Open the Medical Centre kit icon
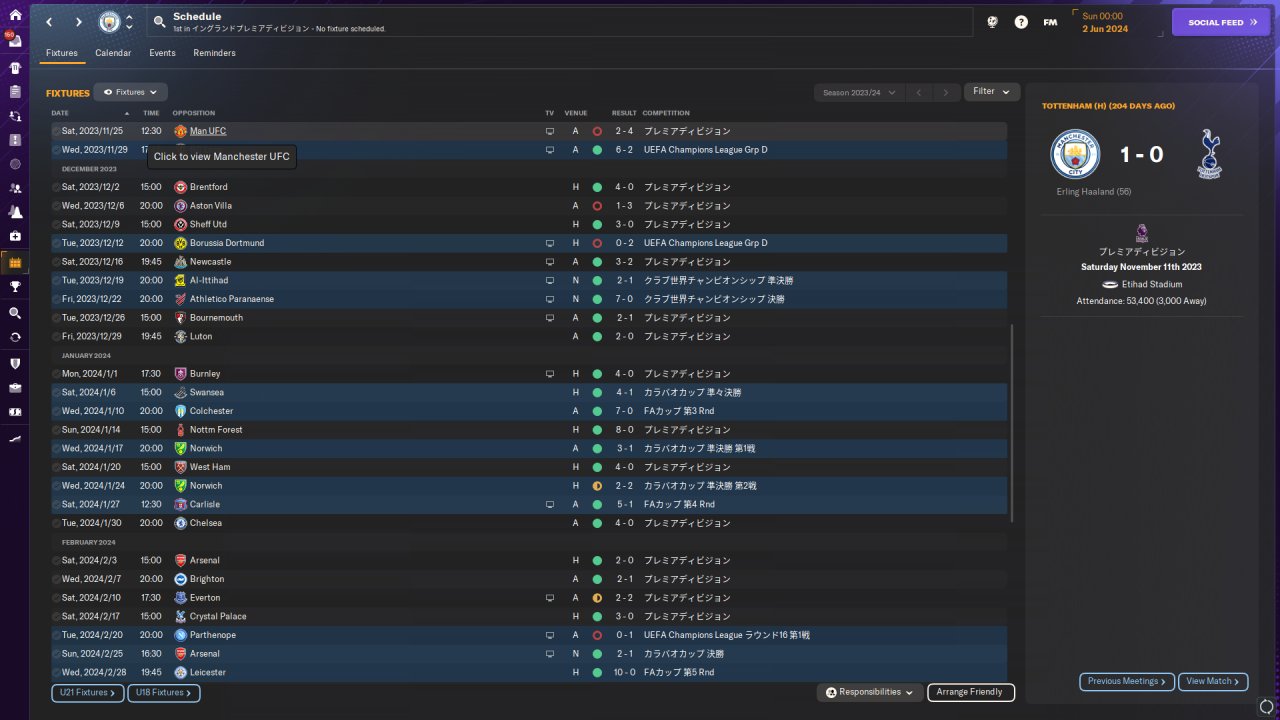 15,236
